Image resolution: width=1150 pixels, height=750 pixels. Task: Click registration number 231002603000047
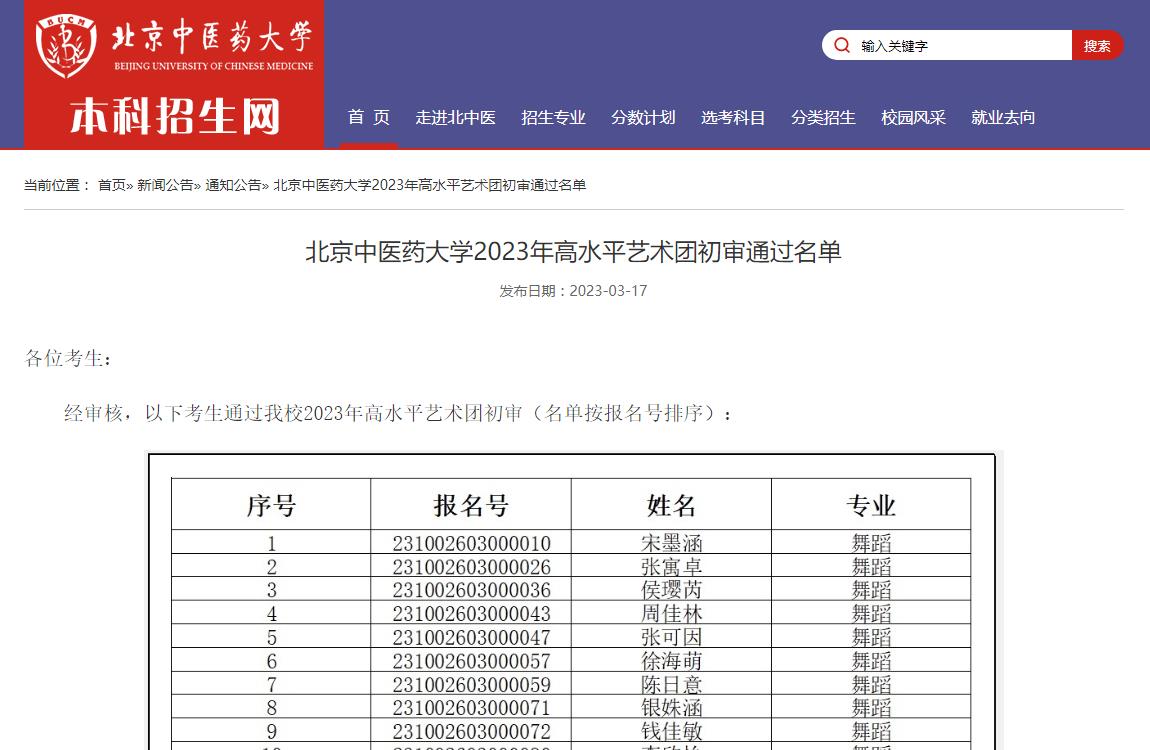[x=472, y=637]
